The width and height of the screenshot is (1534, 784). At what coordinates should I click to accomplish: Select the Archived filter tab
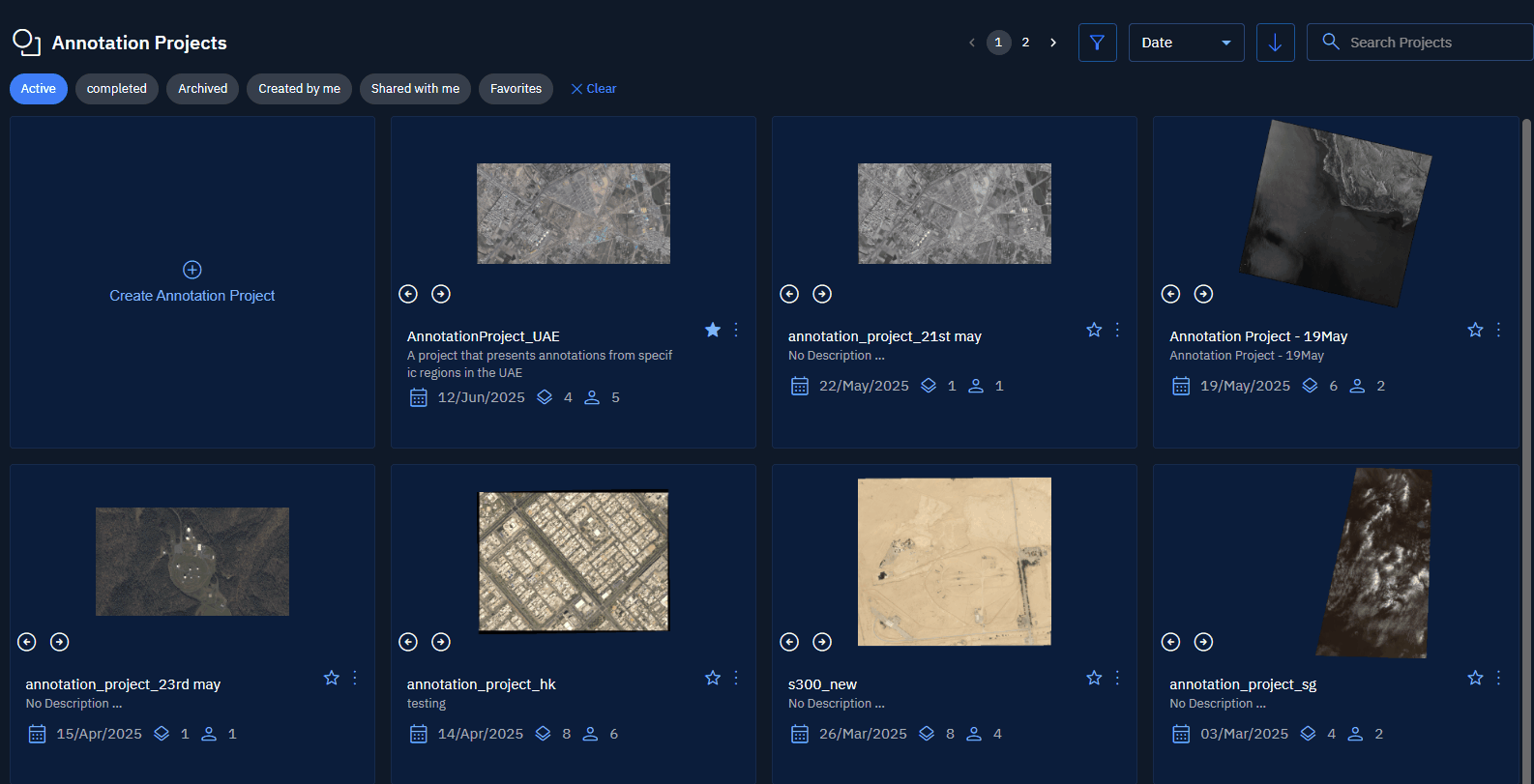(202, 89)
